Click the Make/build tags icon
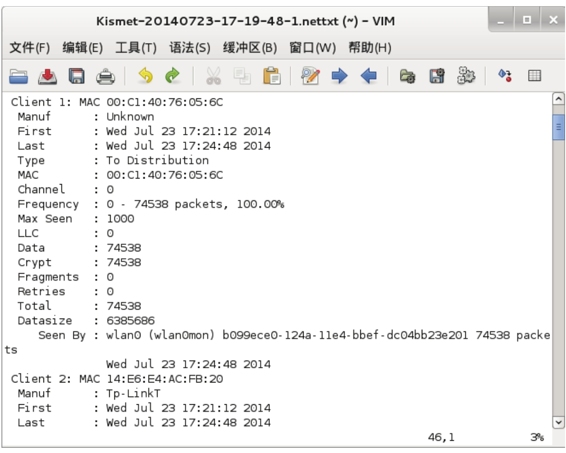Screen dimensions: 566x453 pyautogui.click(x=505, y=75)
